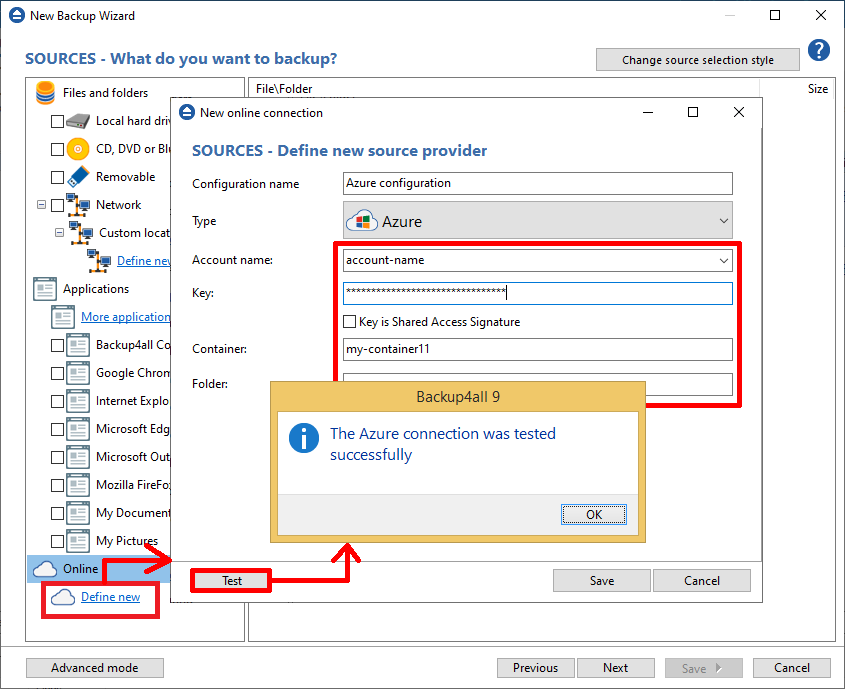This screenshot has width=845, height=689.
Task: Open the Define new link under Custom locations
Action: coord(143,261)
